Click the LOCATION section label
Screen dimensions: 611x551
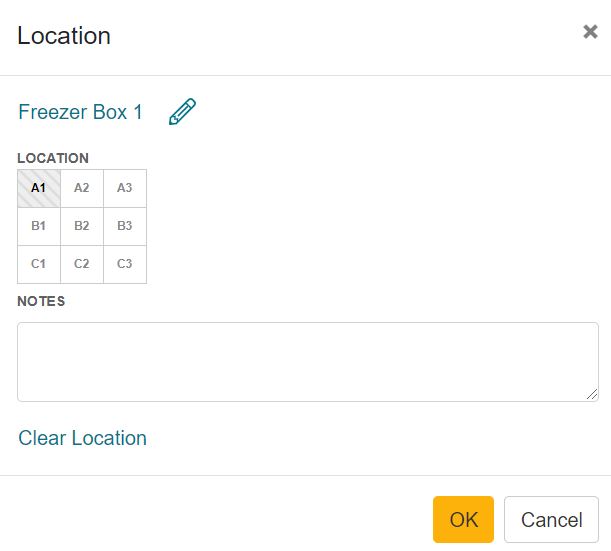53,158
